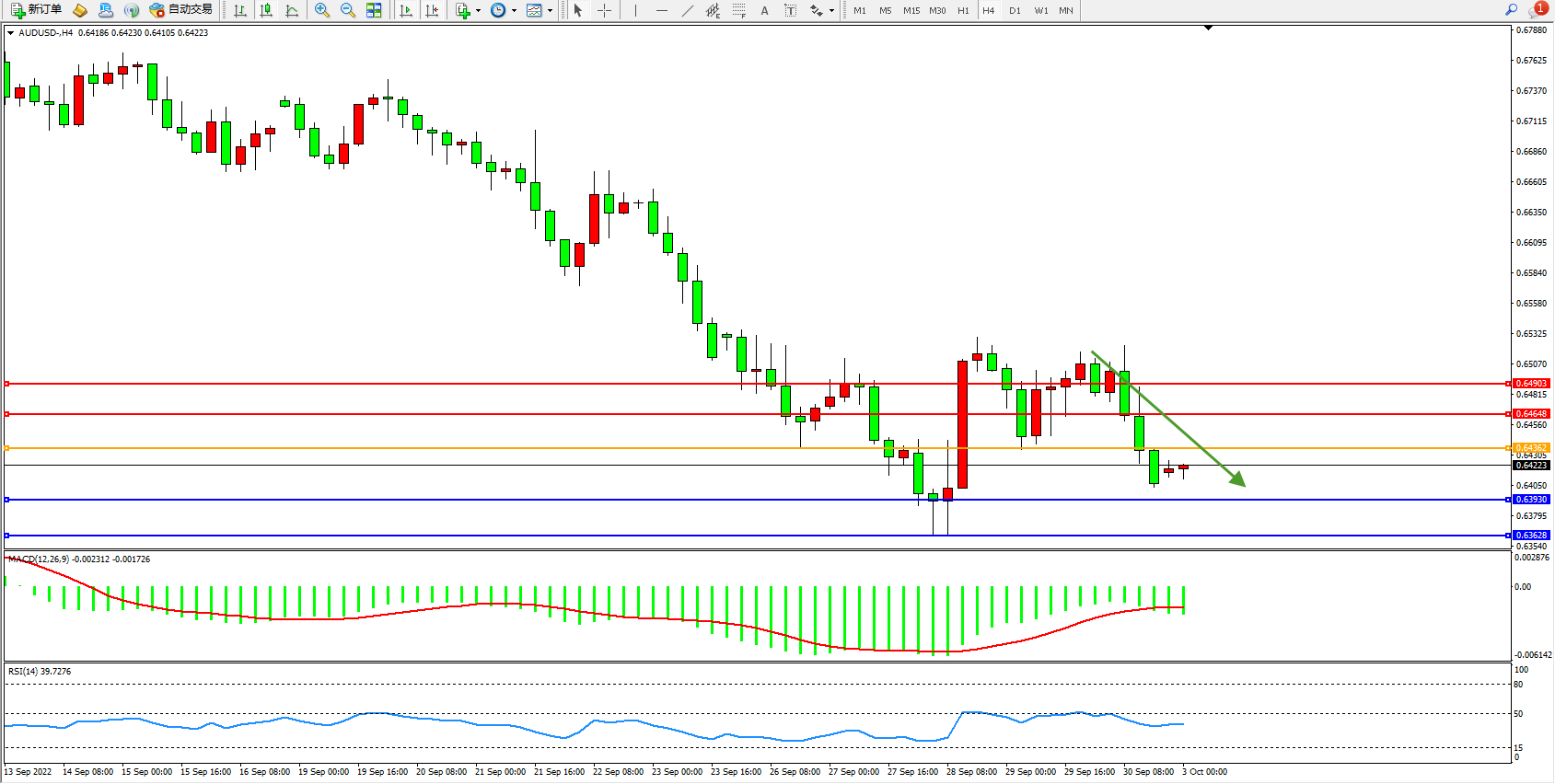Click the search magnifier in top right

click(x=1511, y=10)
